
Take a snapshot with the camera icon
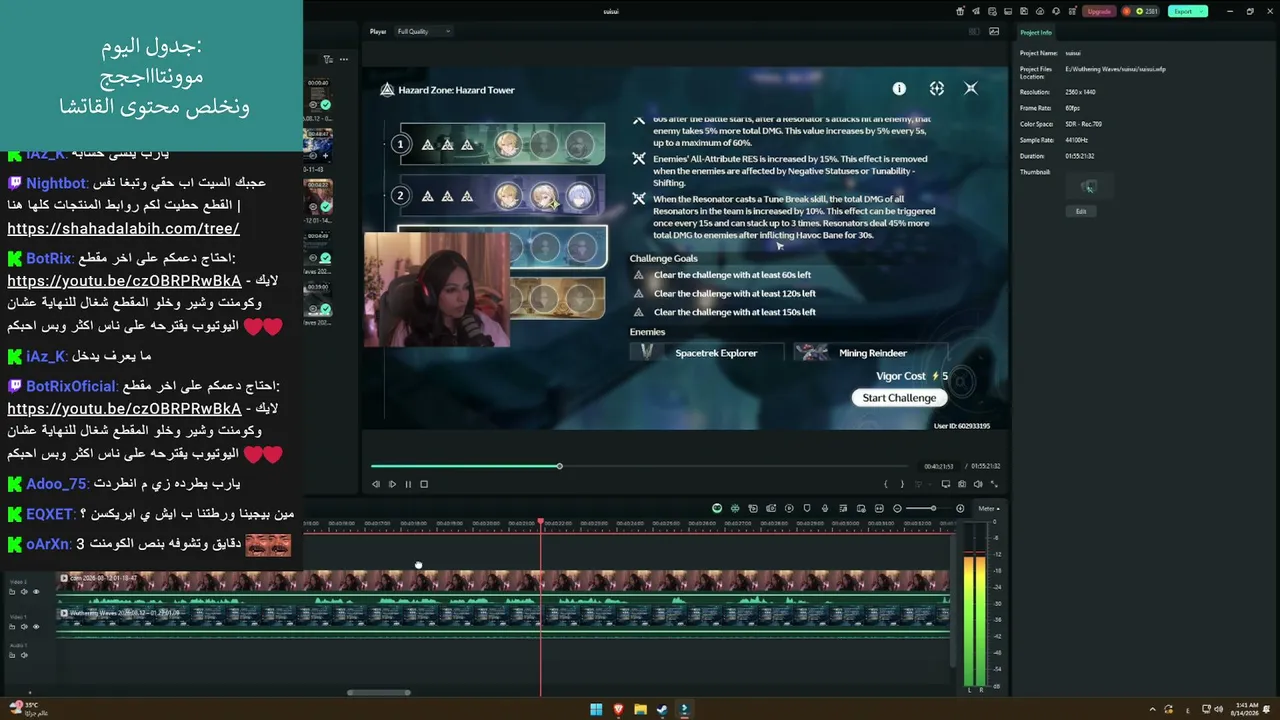[x=962, y=484]
